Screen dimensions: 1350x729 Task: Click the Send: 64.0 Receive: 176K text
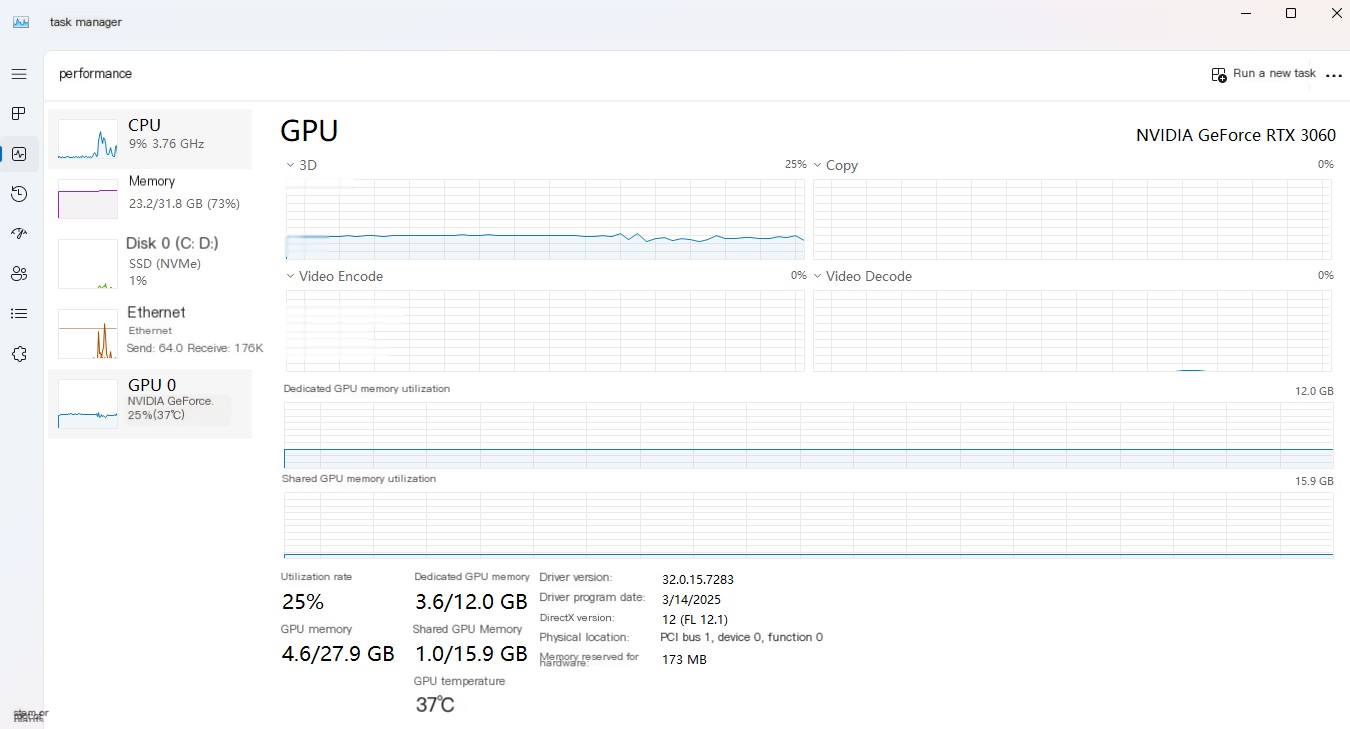pyautogui.click(x=195, y=348)
